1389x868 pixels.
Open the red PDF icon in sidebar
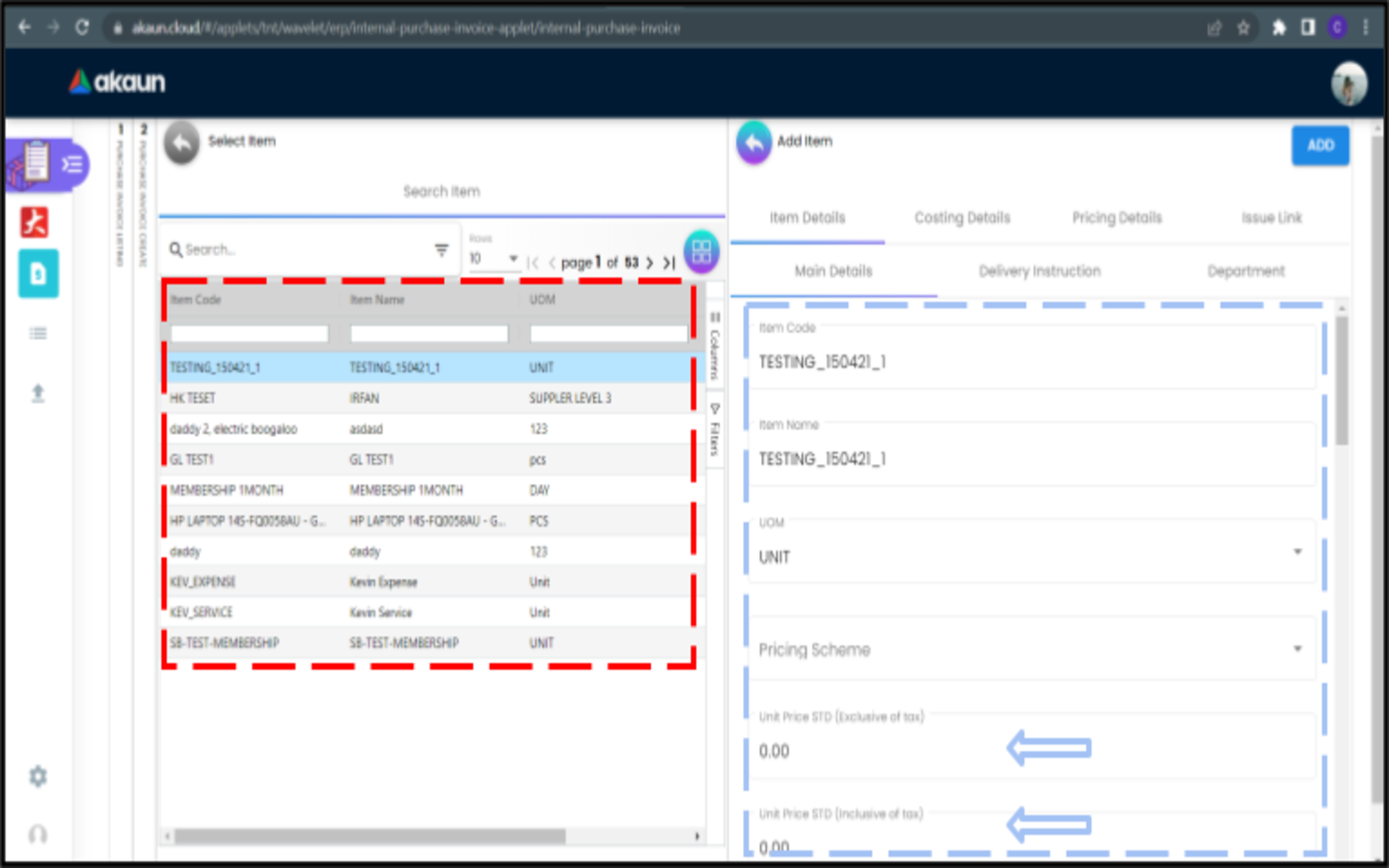36,222
